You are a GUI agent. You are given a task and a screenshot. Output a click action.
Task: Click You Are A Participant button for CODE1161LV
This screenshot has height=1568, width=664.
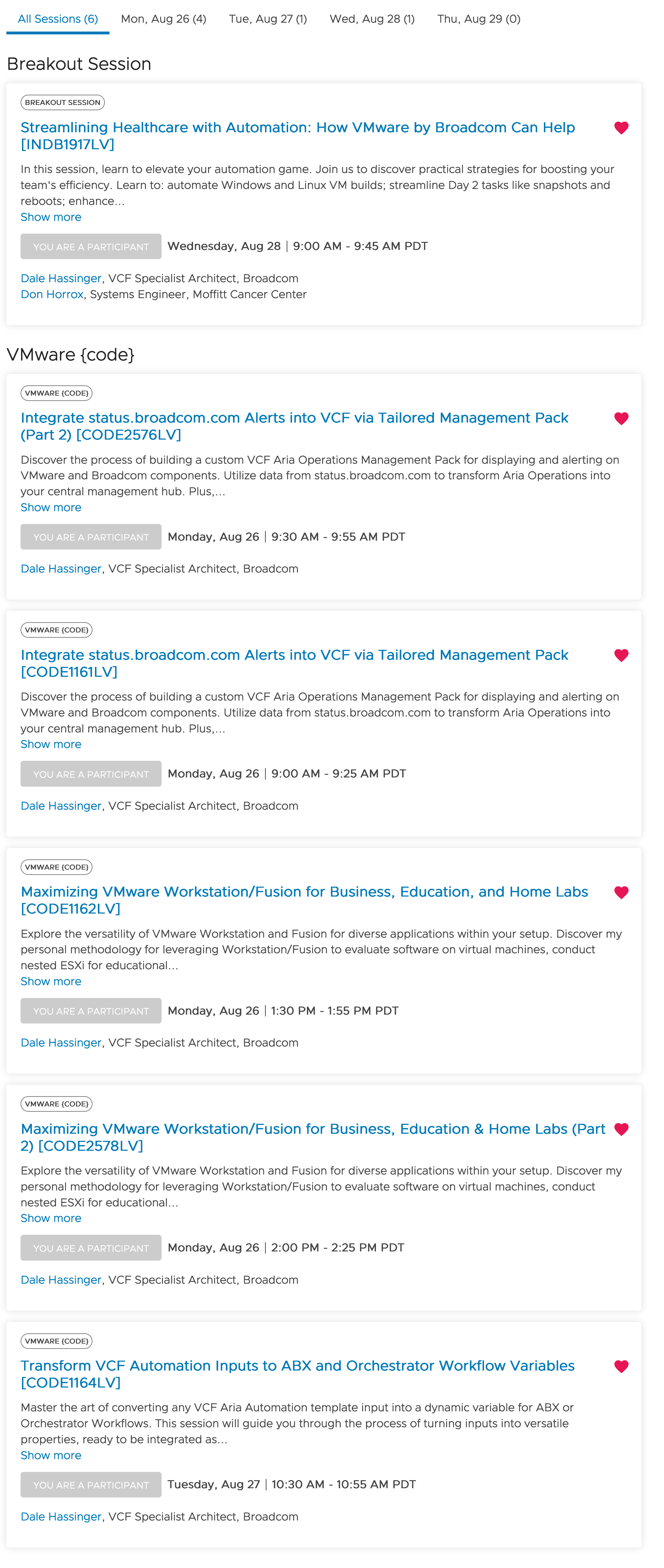click(x=91, y=774)
